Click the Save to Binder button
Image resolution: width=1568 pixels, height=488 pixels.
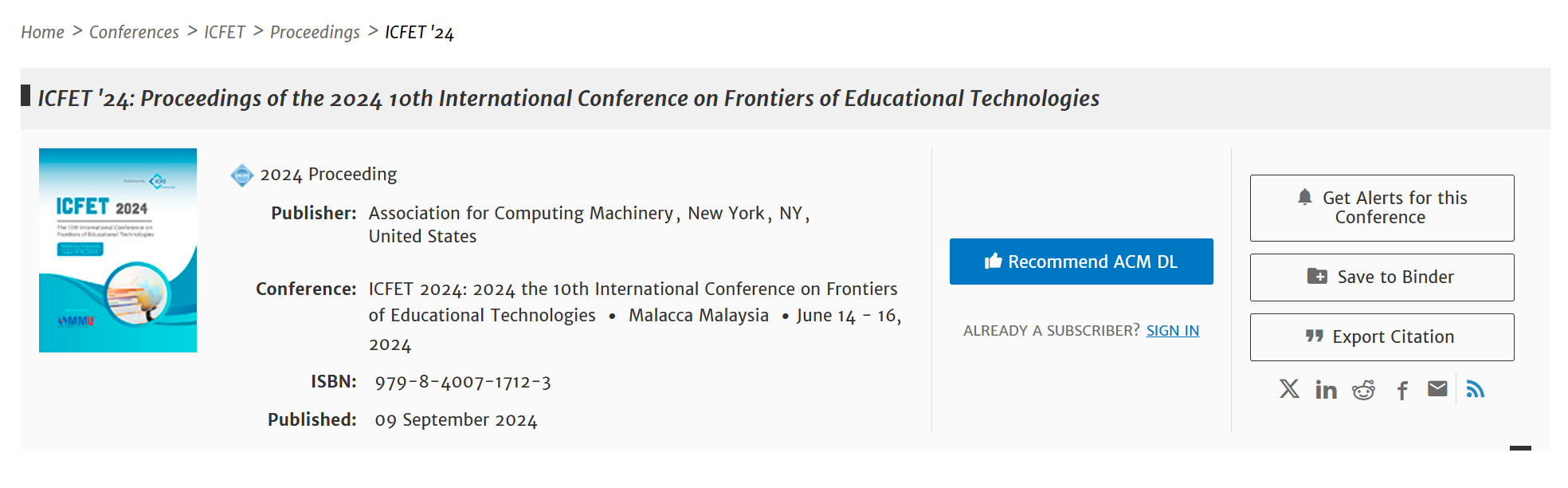pyautogui.click(x=1382, y=277)
